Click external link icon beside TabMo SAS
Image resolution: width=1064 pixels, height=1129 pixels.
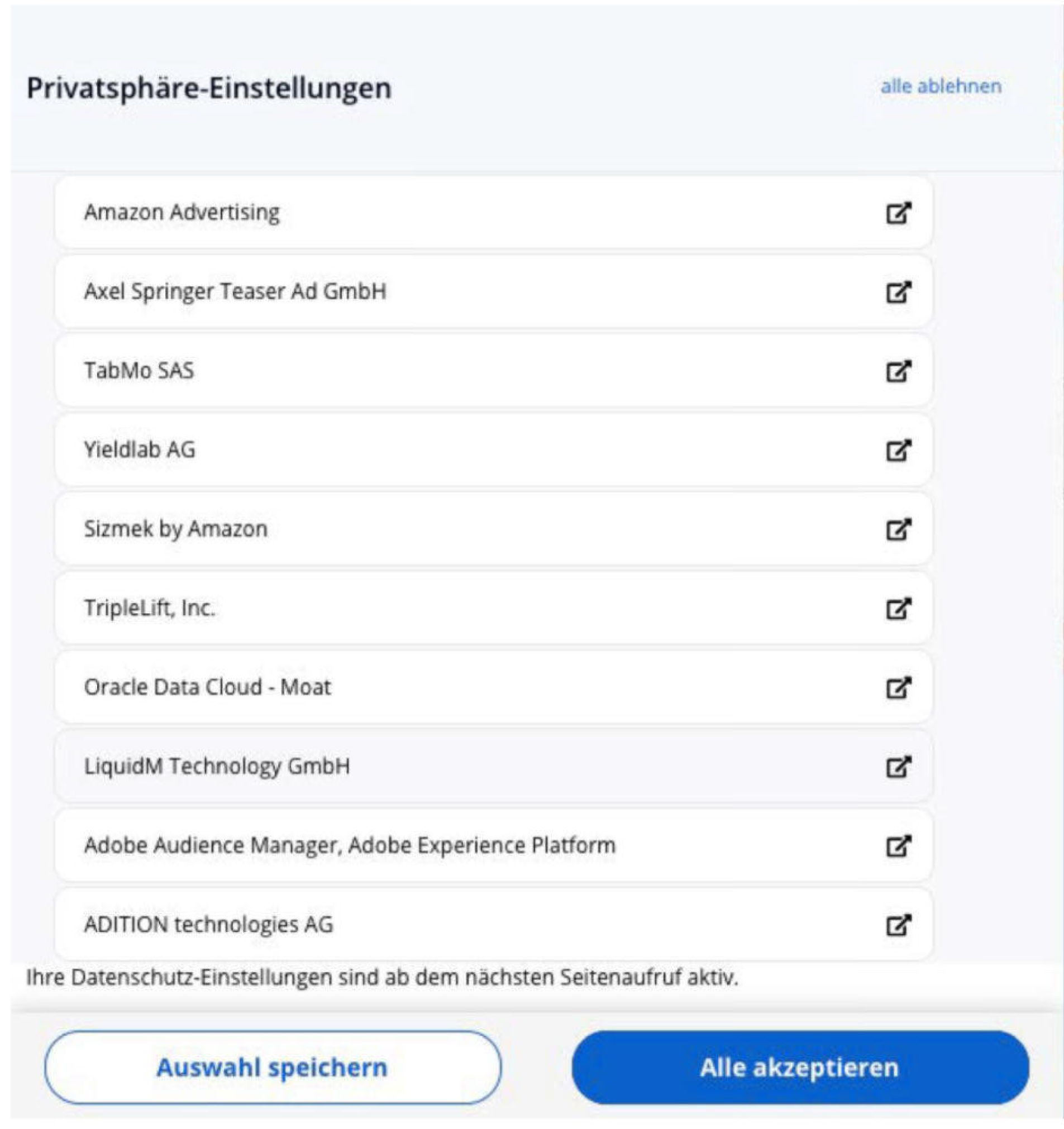[x=899, y=371]
